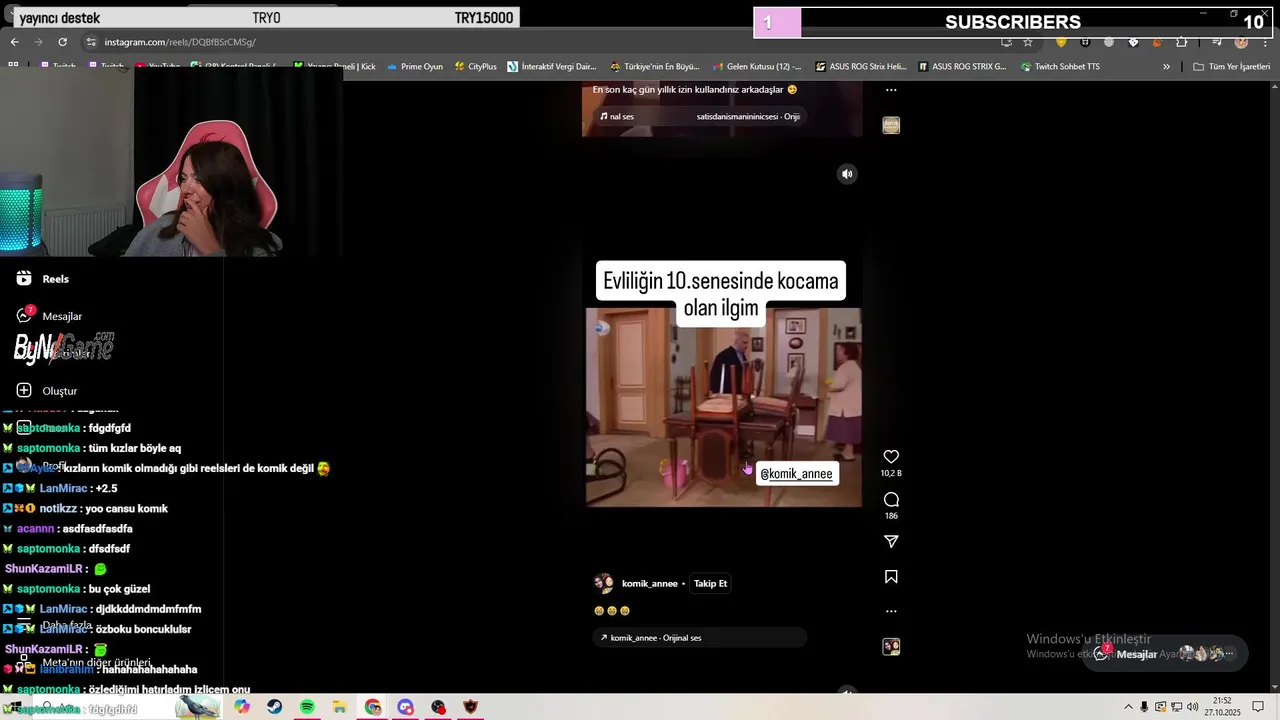
Task: Toggle reel sound with the speaker icon
Action: 847,174
